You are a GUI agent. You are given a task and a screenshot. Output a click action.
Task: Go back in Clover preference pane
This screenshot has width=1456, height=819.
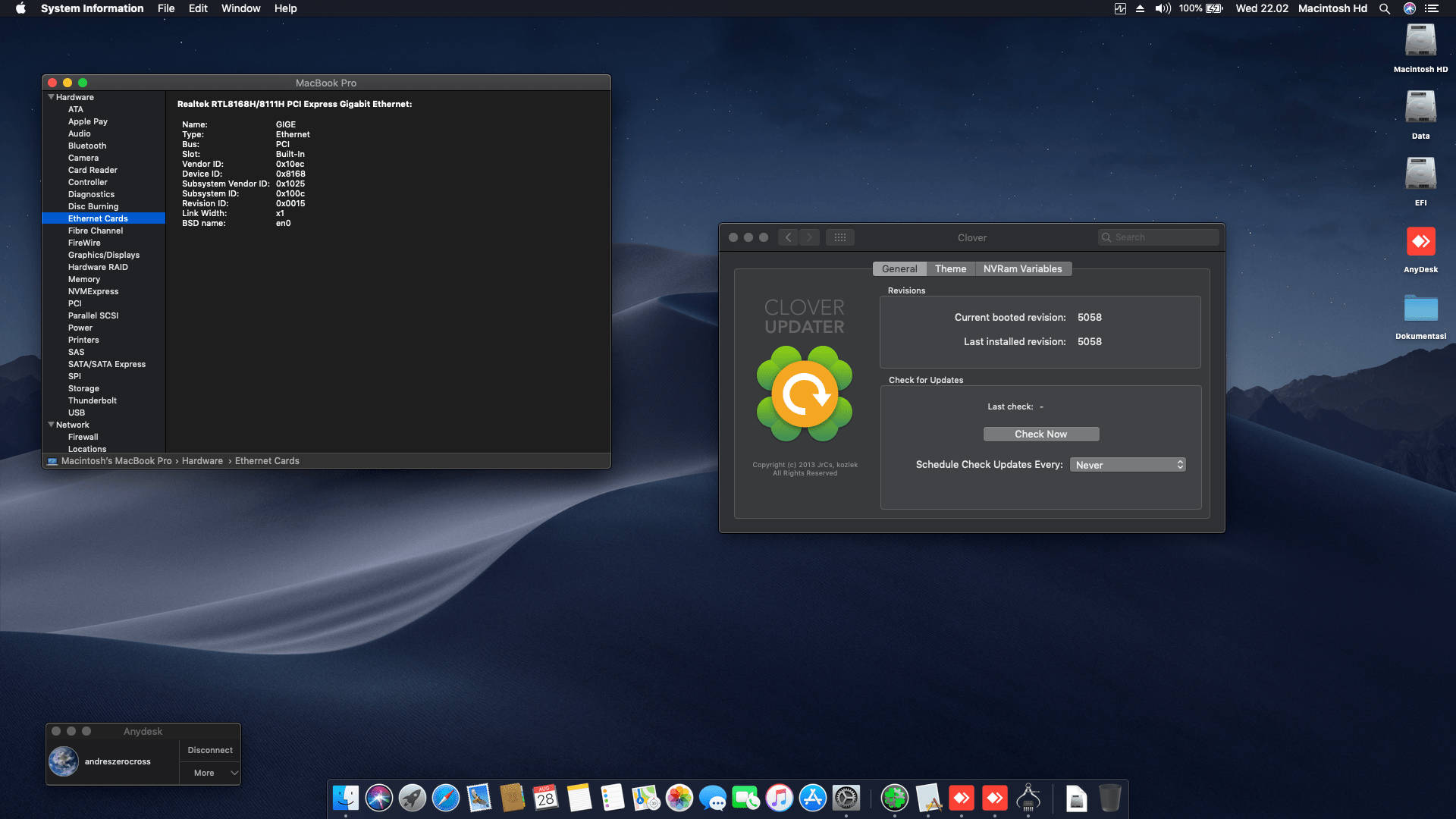(x=788, y=237)
